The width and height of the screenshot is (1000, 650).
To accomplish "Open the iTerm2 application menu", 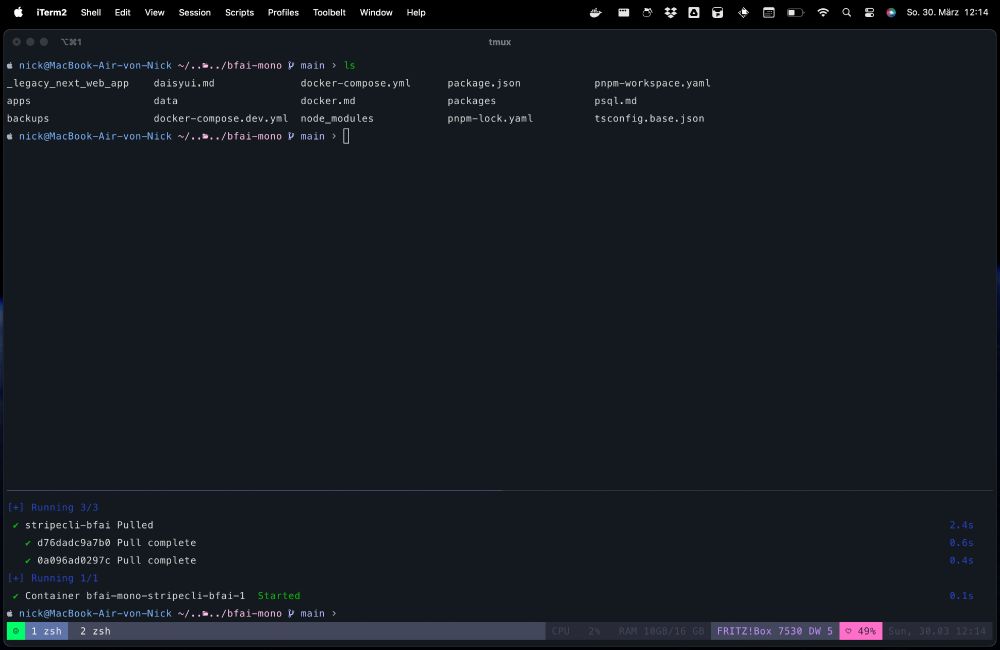I will click(52, 12).
